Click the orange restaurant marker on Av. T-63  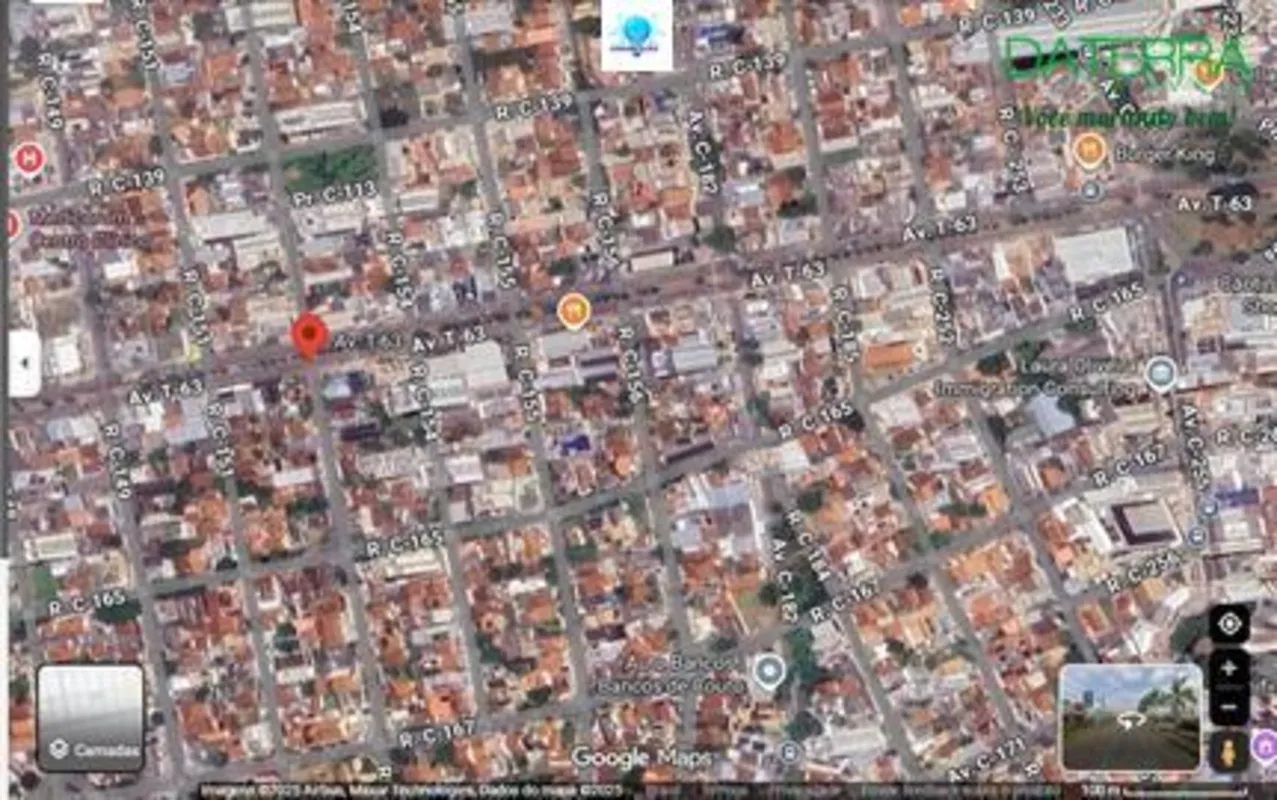click(573, 311)
